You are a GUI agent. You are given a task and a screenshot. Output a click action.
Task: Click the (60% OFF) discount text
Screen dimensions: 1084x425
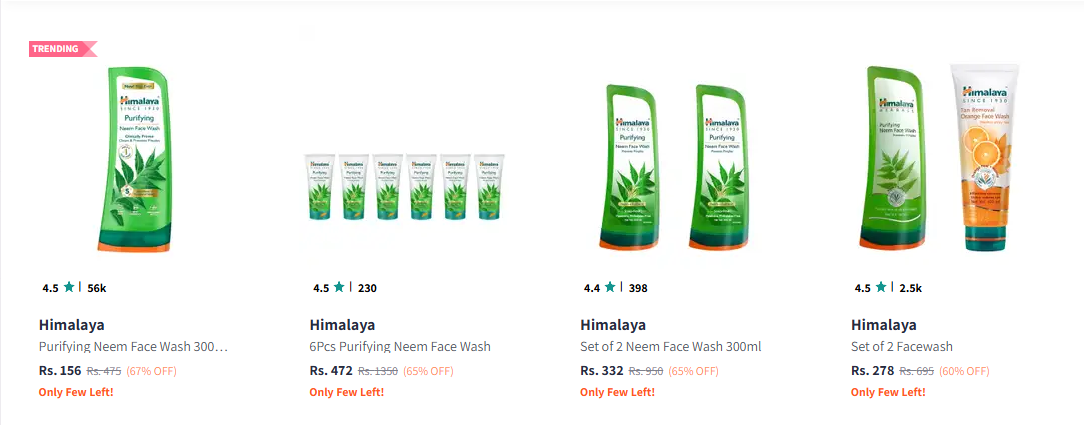pyautogui.click(x=964, y=371)
